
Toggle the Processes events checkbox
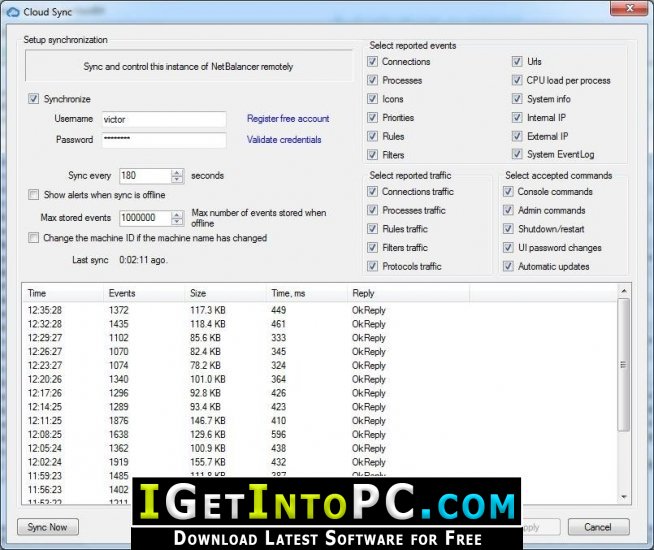[372, 80]
